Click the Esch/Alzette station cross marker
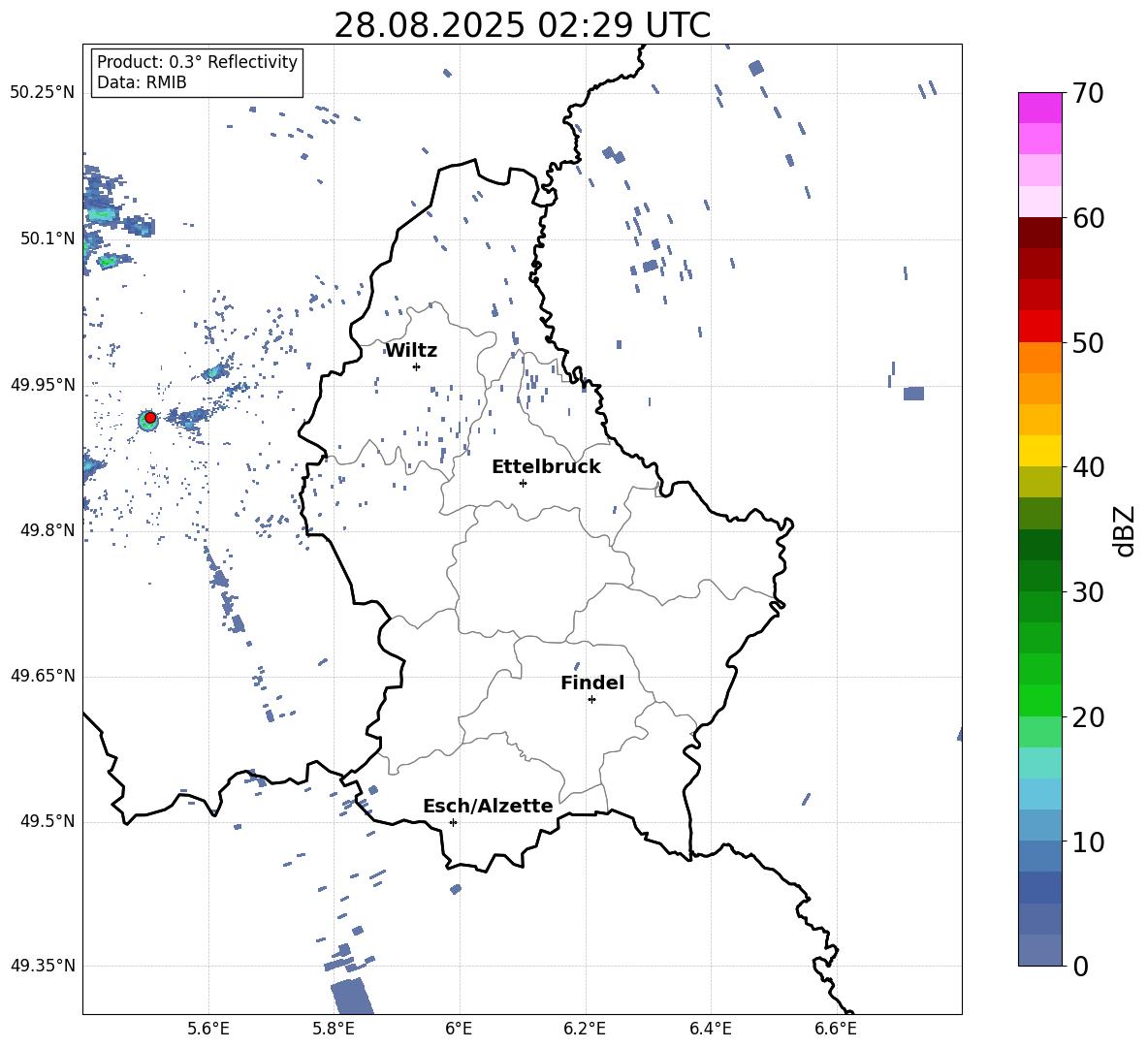This screenshot has width=1148, height=1048. click(453, 822)
